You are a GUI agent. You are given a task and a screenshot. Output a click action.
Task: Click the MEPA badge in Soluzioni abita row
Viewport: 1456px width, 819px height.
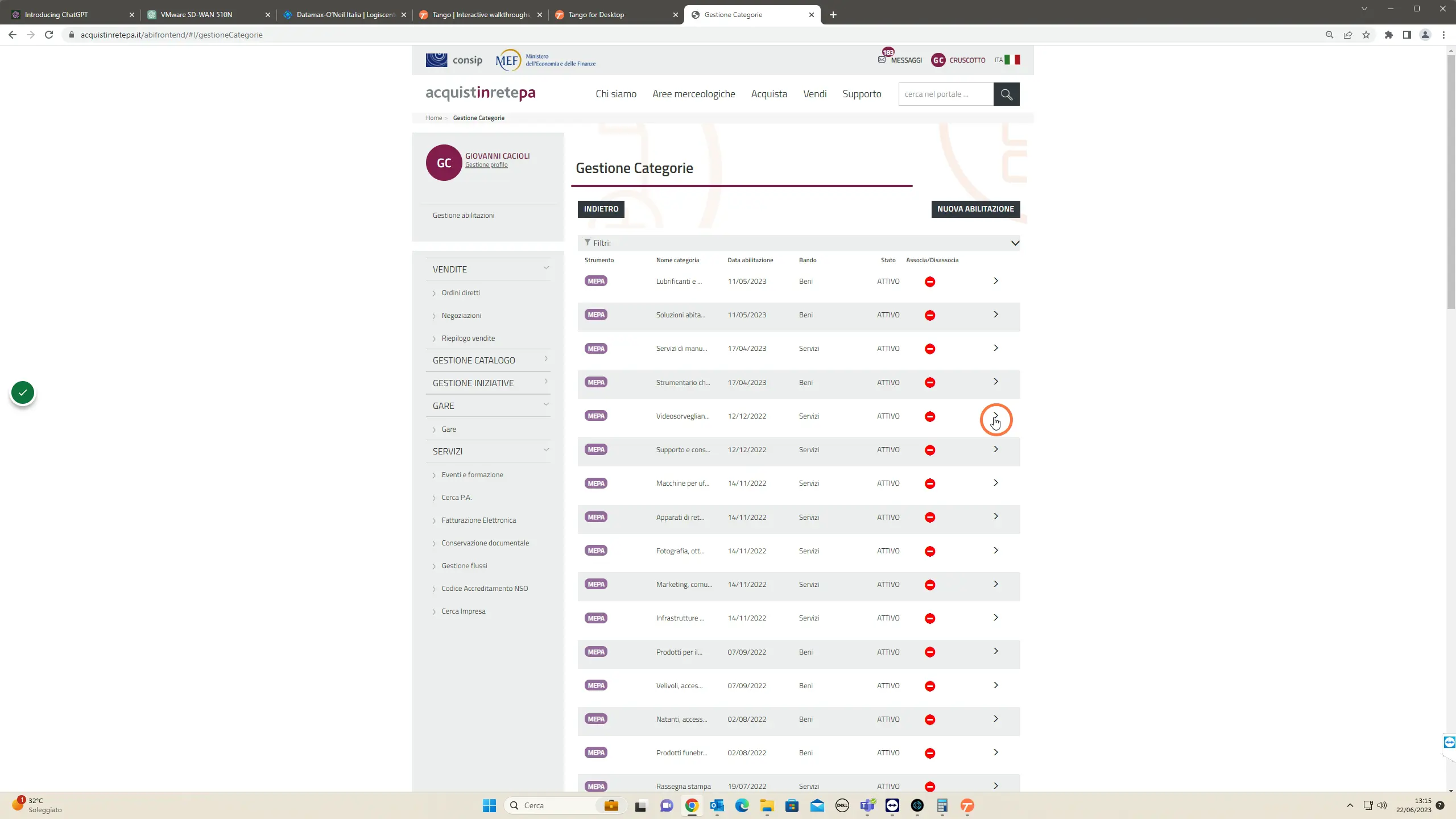click(x=596, y=315)
